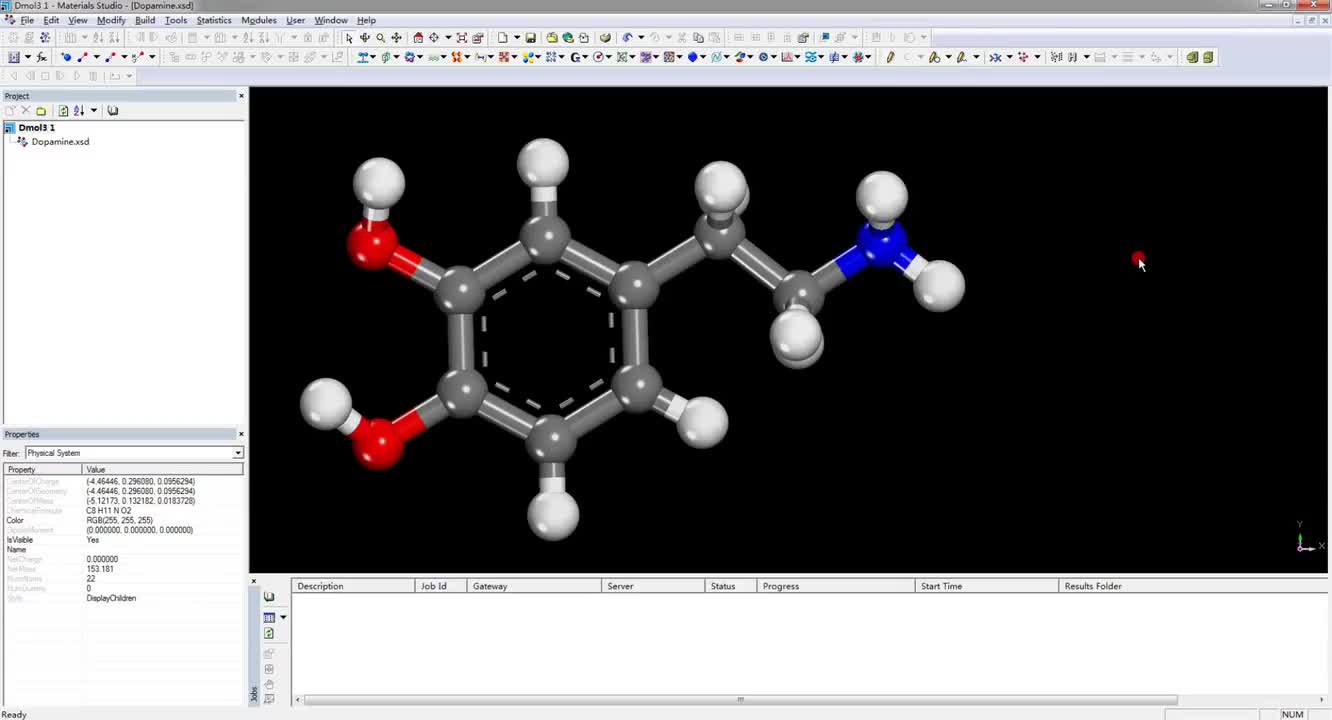
Task: Select the 3D Viewer selection arrow tool
Action: point(349,38)
